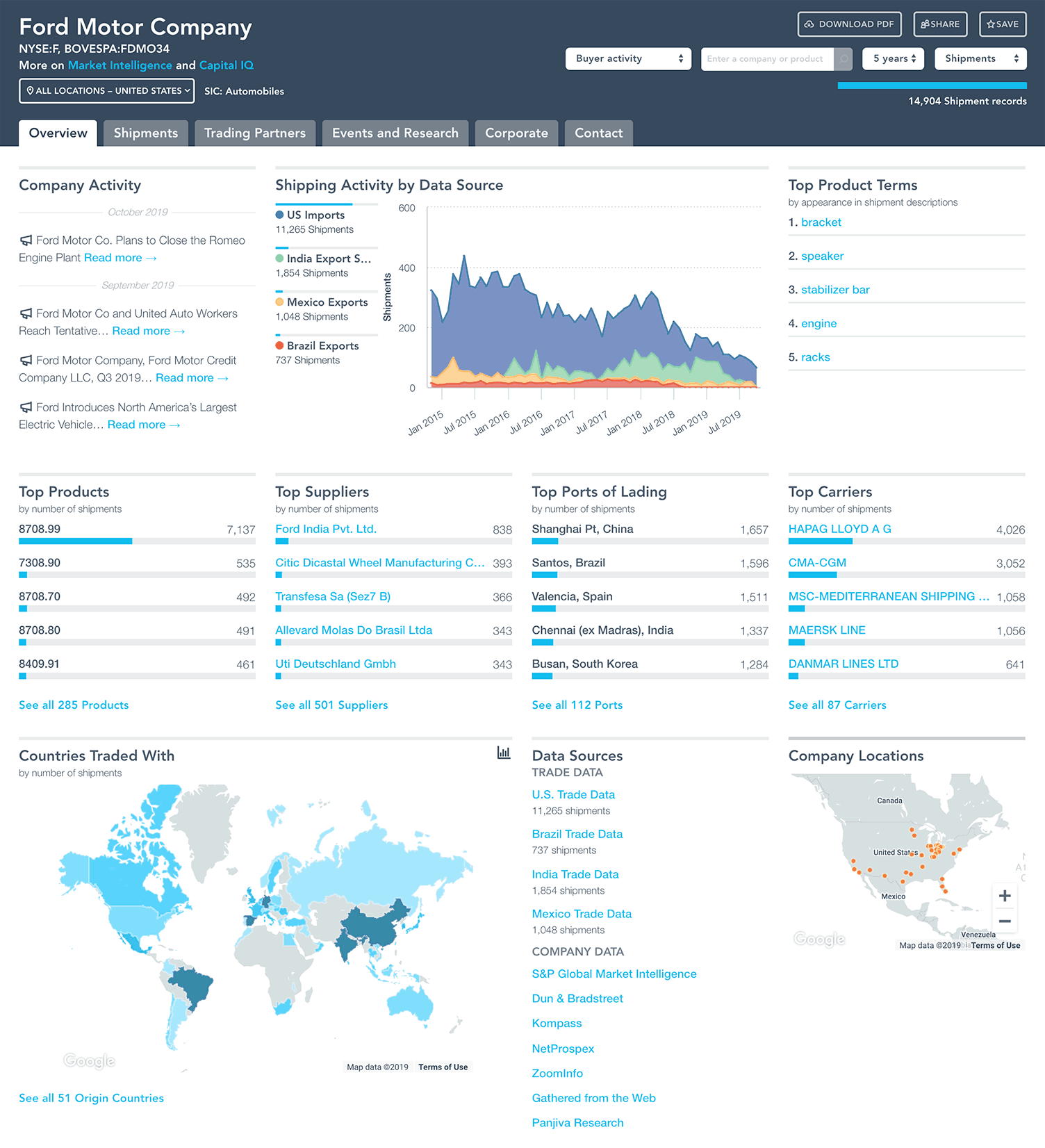Open the Events and Research tab
Image resolution: width=1045 pixels, height=1148 pixels.
(x=395, y=133)
